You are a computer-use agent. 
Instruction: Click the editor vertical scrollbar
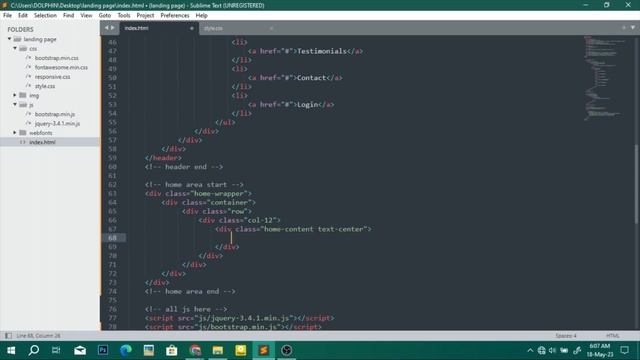pyautogui.click(x=636, y=184)
